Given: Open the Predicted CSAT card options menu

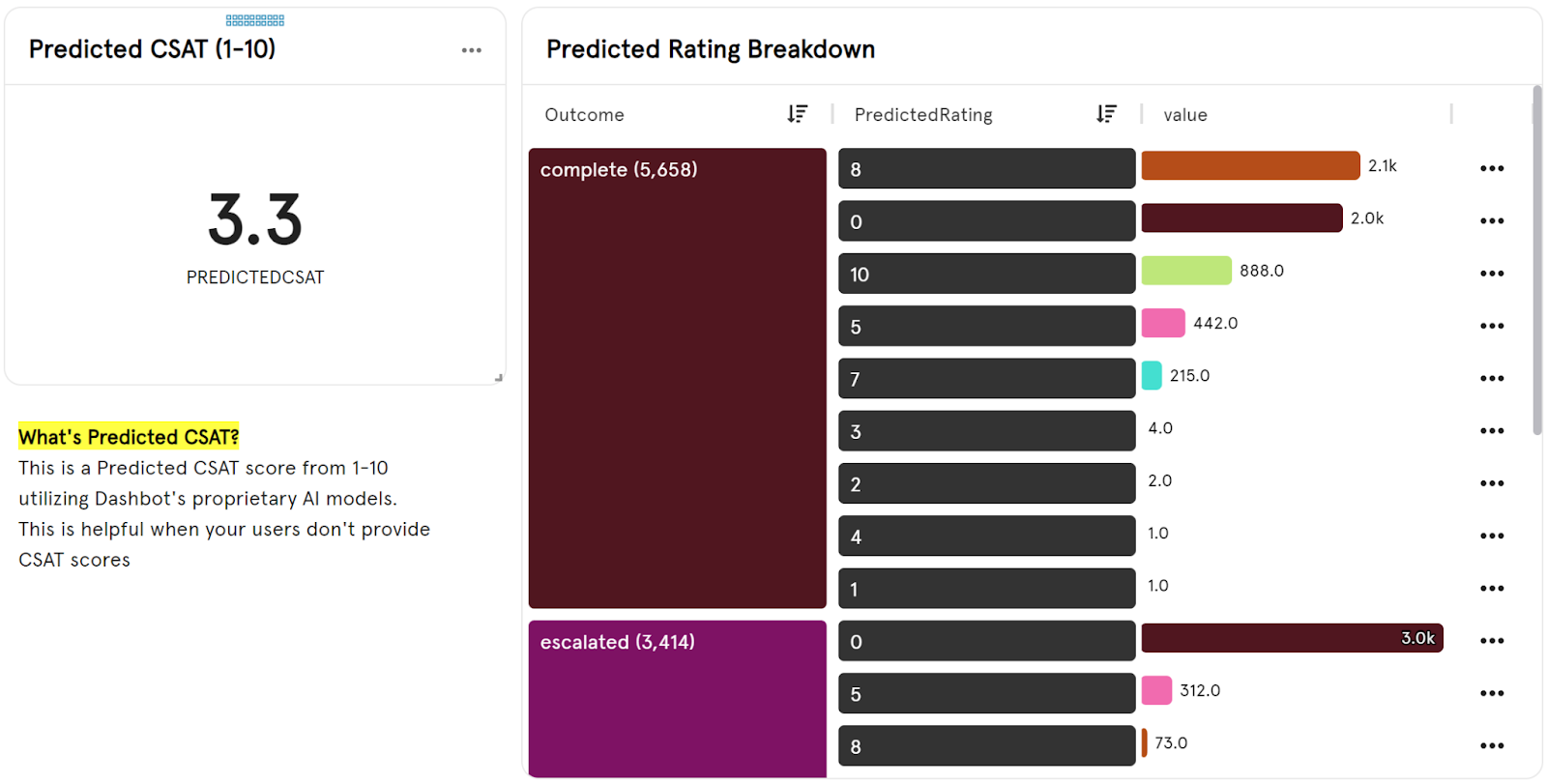Looking at the screenshot, I should click(x=471, y=50).
